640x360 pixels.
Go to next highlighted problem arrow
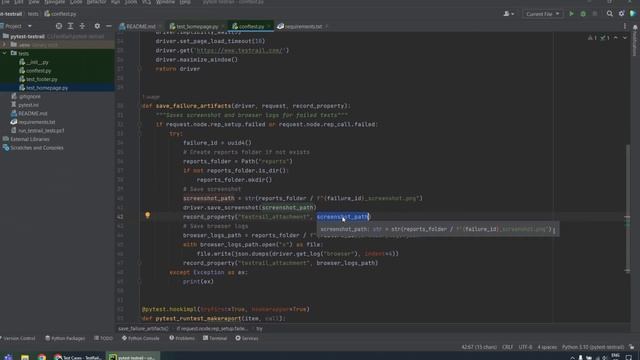point(624,38)
